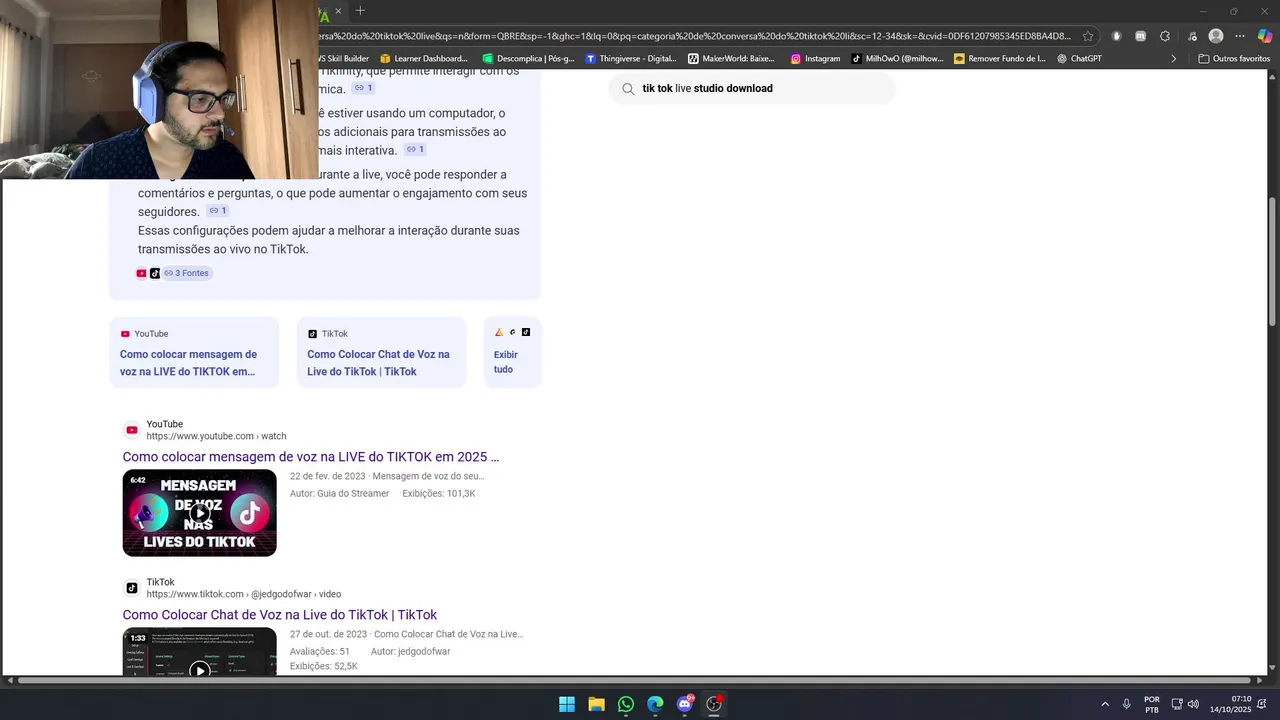Screen dimensions: 1280x720
Task: Expand the bookmarks overflow chevron
Action: coord(1174,58)
